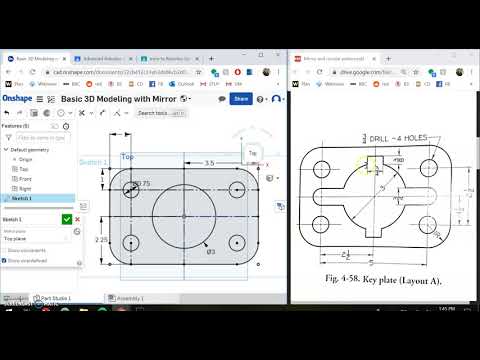Open profile avatar in left browser
Screen dimensions: 480x360
(266, 72)
